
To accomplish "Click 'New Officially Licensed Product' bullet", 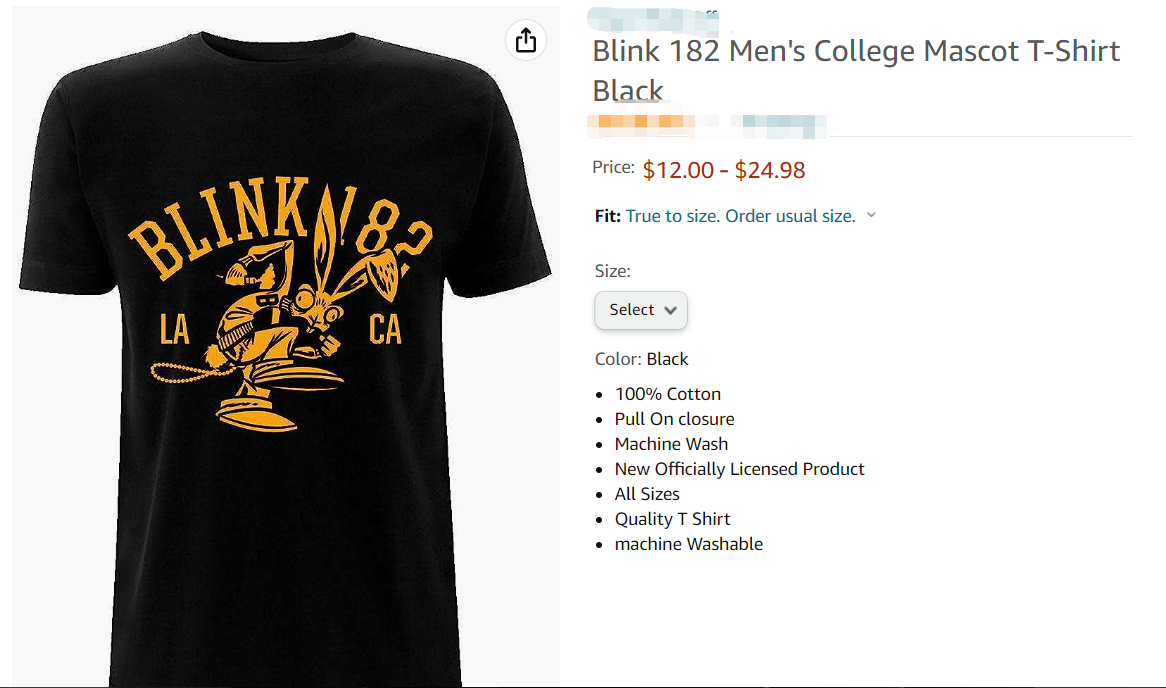I will click(x=739, y=469).
